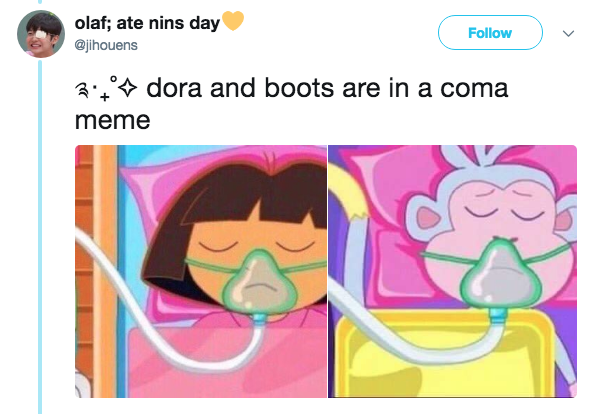Screen dimensions: 594x414
Task: Click the sparkle symbols before the tweet text
Action: [x=106, y=89]
